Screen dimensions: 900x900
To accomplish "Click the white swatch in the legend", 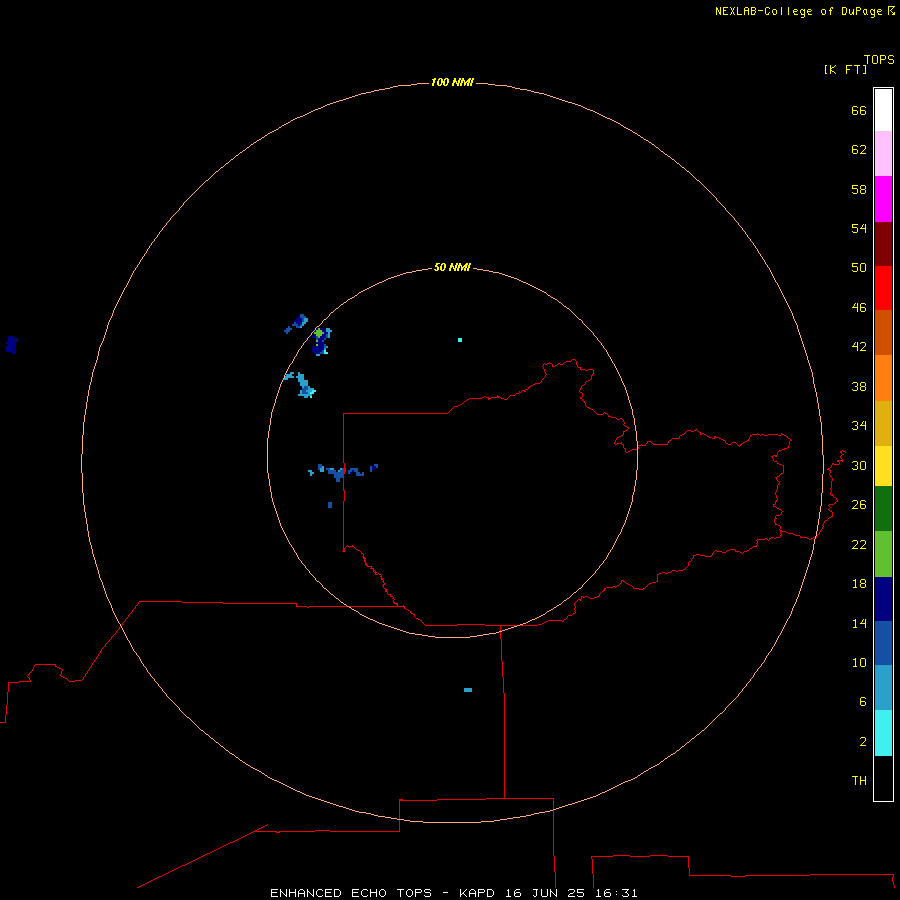I will tap(883, 110).
